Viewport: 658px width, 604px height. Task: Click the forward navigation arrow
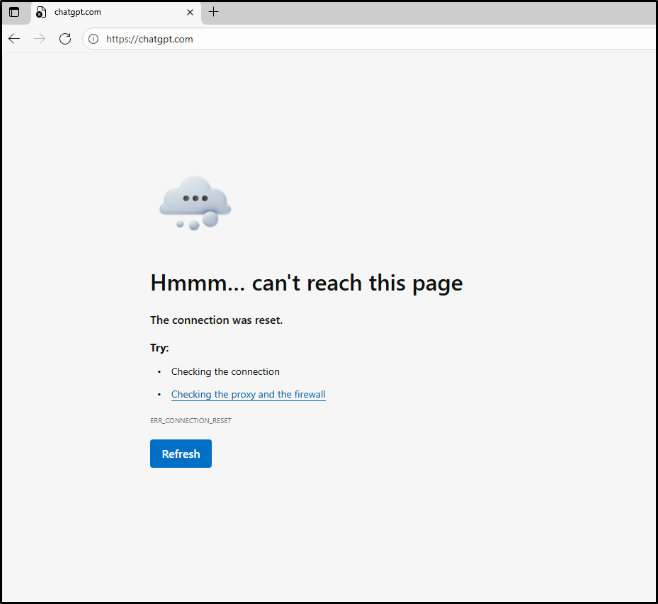point(40,39)
